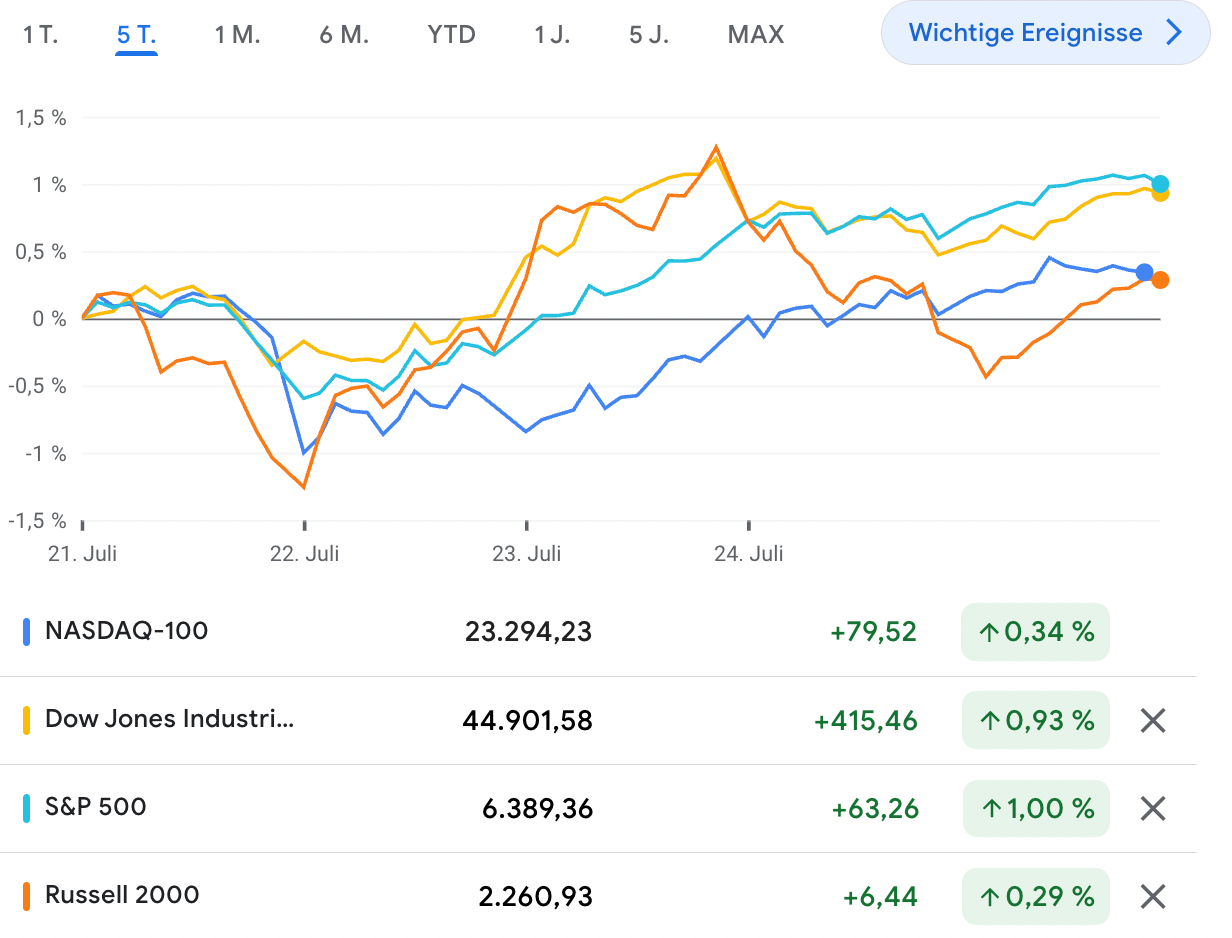This screenshot has width=1232, height=938.
Task: Click the 22. Juli date label on the axis
Action: coord(304,553)
